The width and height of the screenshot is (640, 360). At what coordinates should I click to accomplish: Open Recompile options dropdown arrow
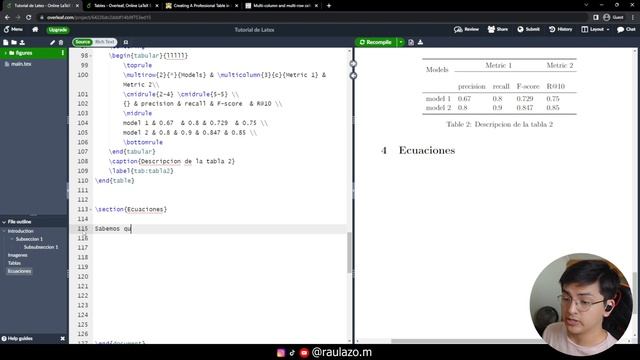point(401,42)
